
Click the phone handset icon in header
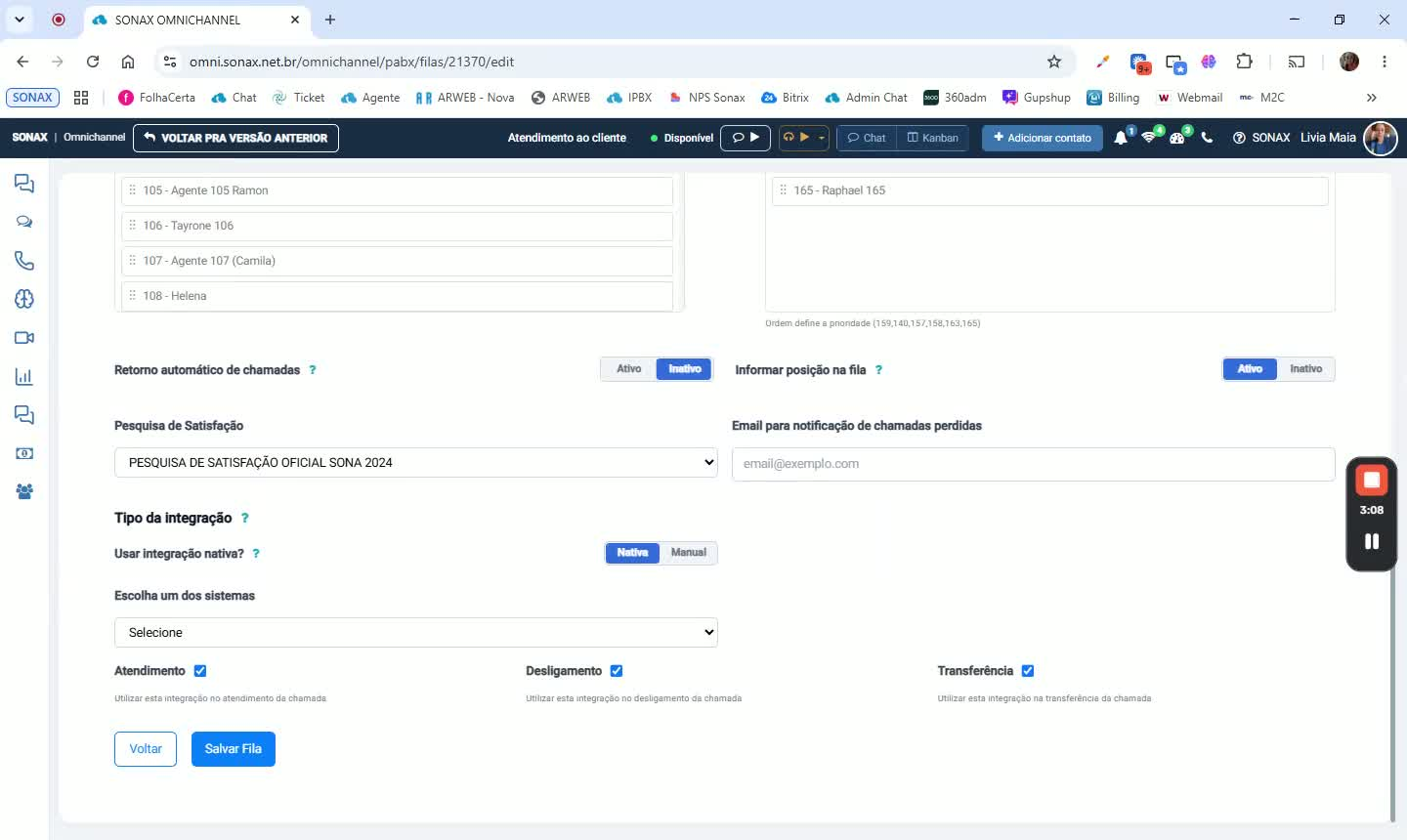[1207, 138]
